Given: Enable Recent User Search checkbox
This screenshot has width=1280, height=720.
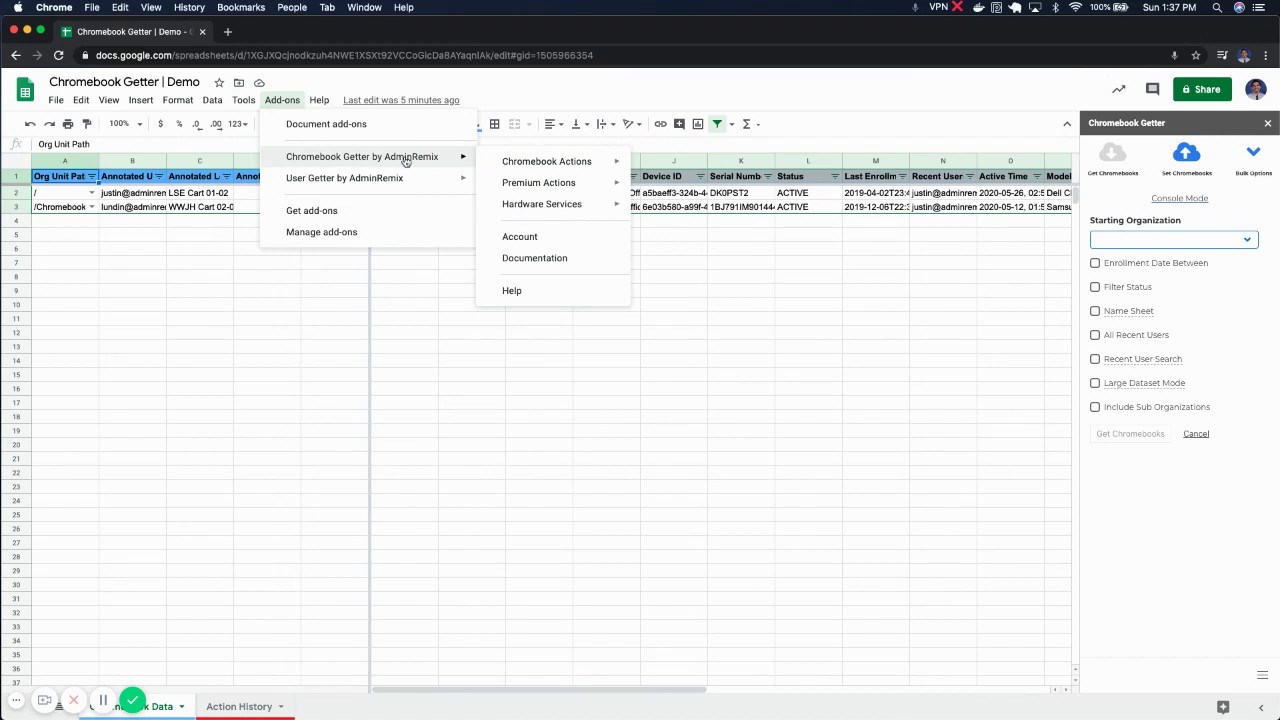Looking at the screenshot, I should click(1095, 359).
